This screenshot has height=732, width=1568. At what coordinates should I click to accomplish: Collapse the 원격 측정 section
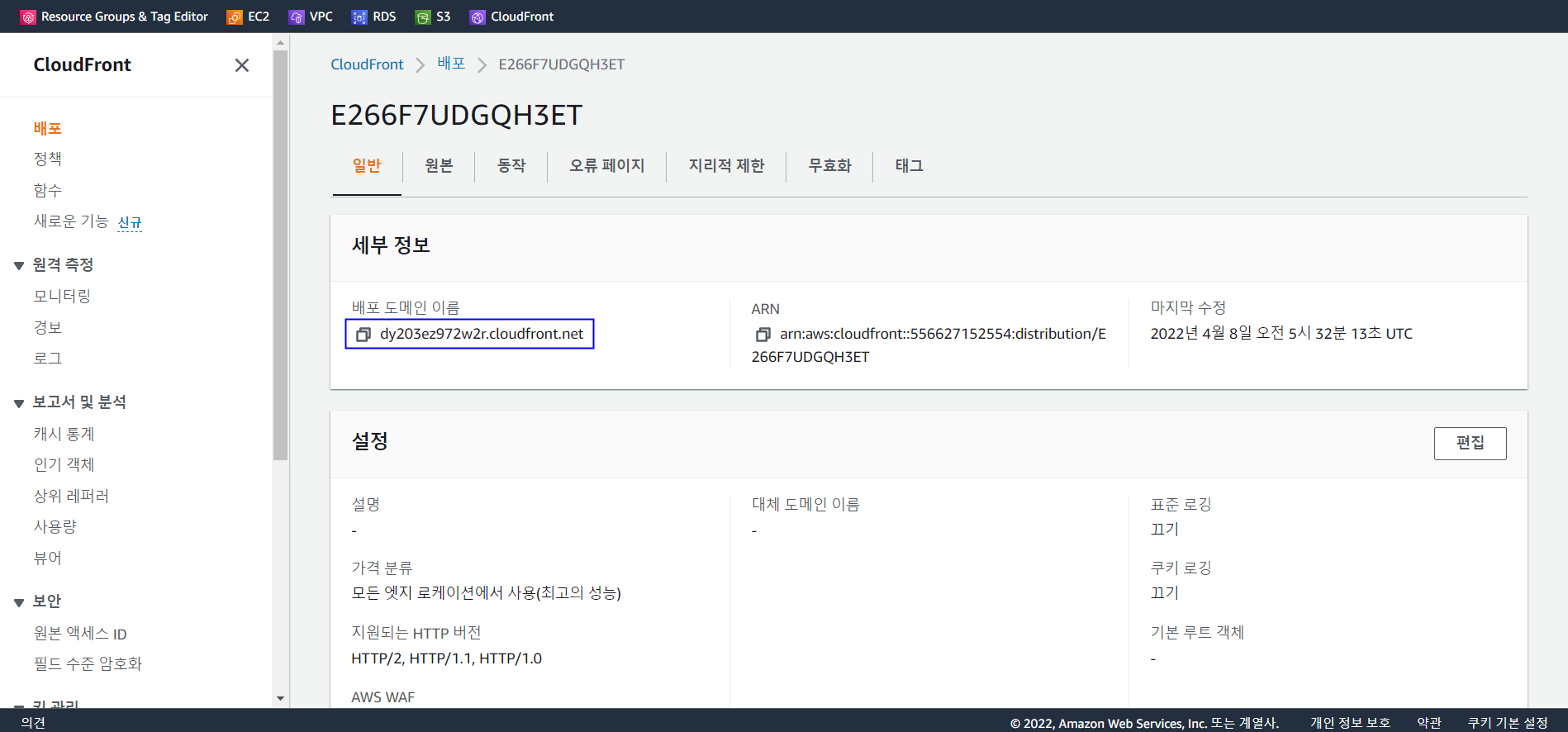(19, 266)
